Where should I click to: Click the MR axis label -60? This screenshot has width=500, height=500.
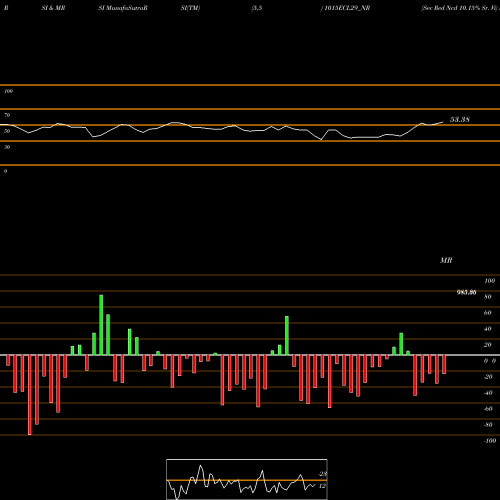[x=488, y=409]
